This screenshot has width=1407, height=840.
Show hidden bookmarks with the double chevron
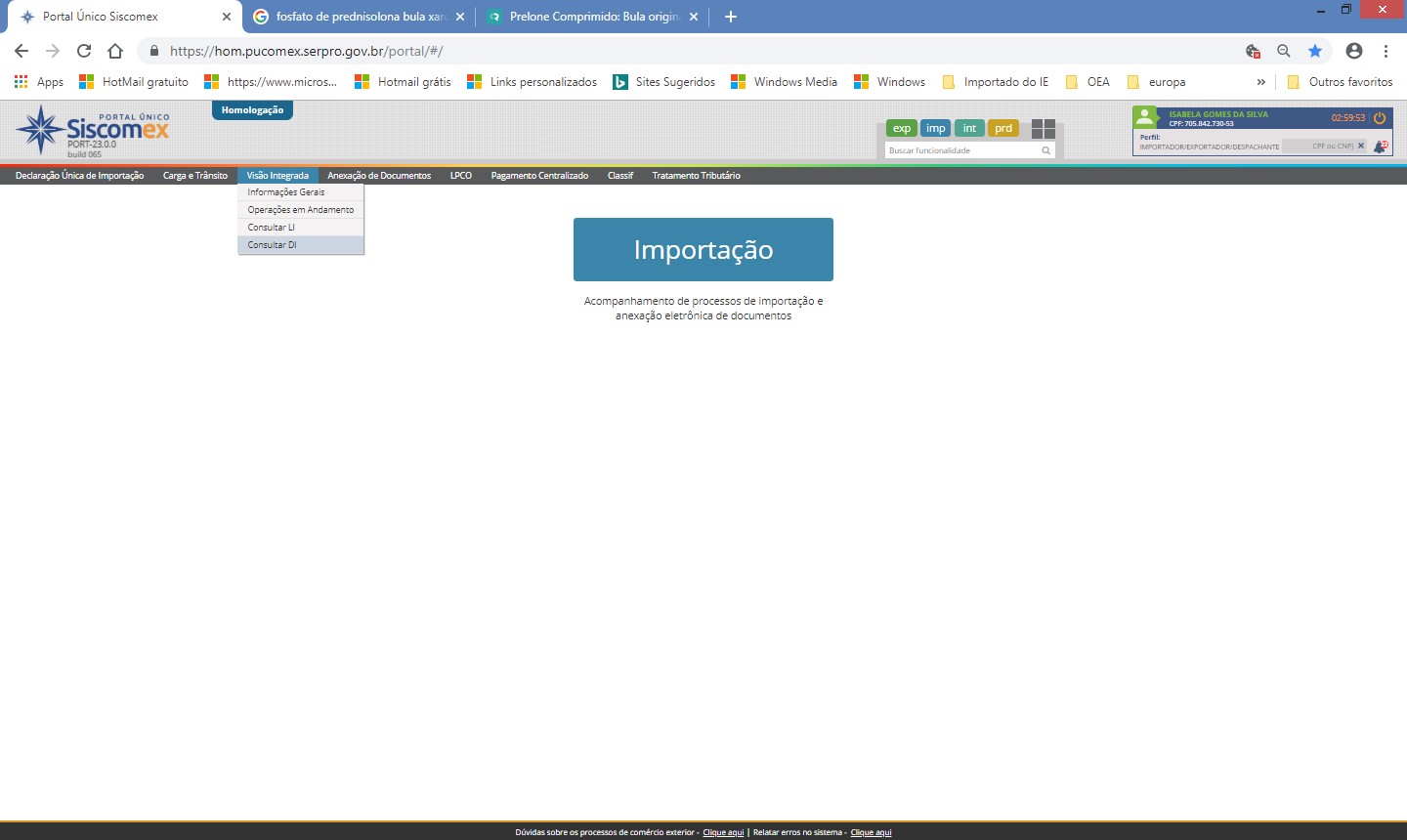(1260, 82)
